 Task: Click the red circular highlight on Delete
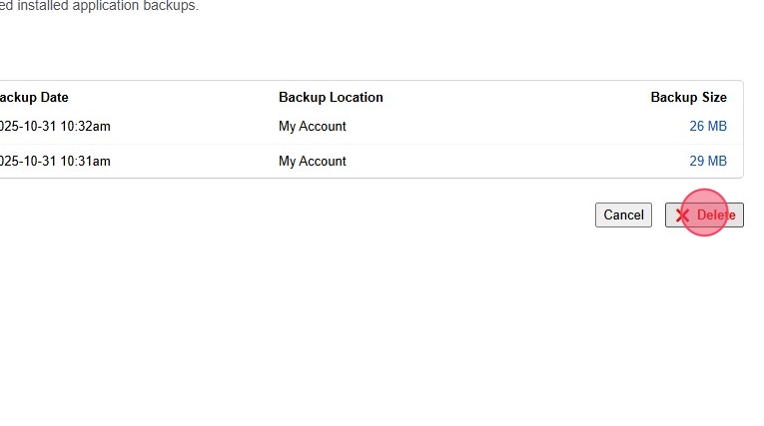[703, 213]
